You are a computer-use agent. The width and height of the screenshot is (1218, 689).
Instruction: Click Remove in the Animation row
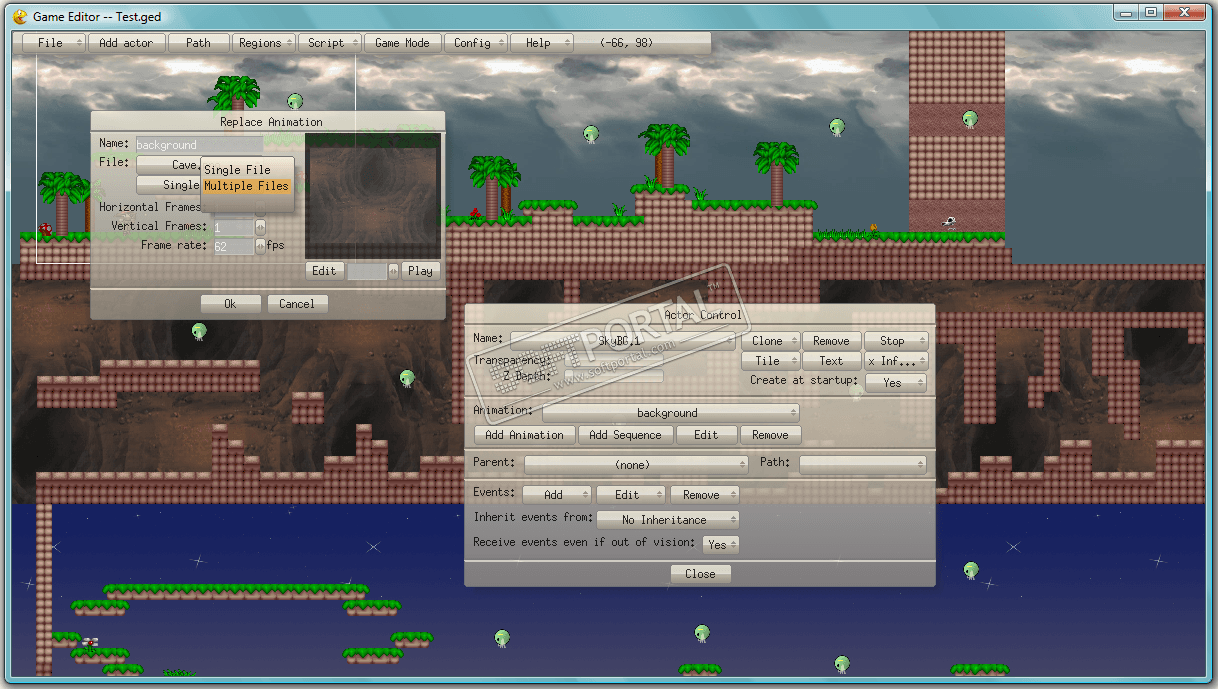(x=770, y=435)
